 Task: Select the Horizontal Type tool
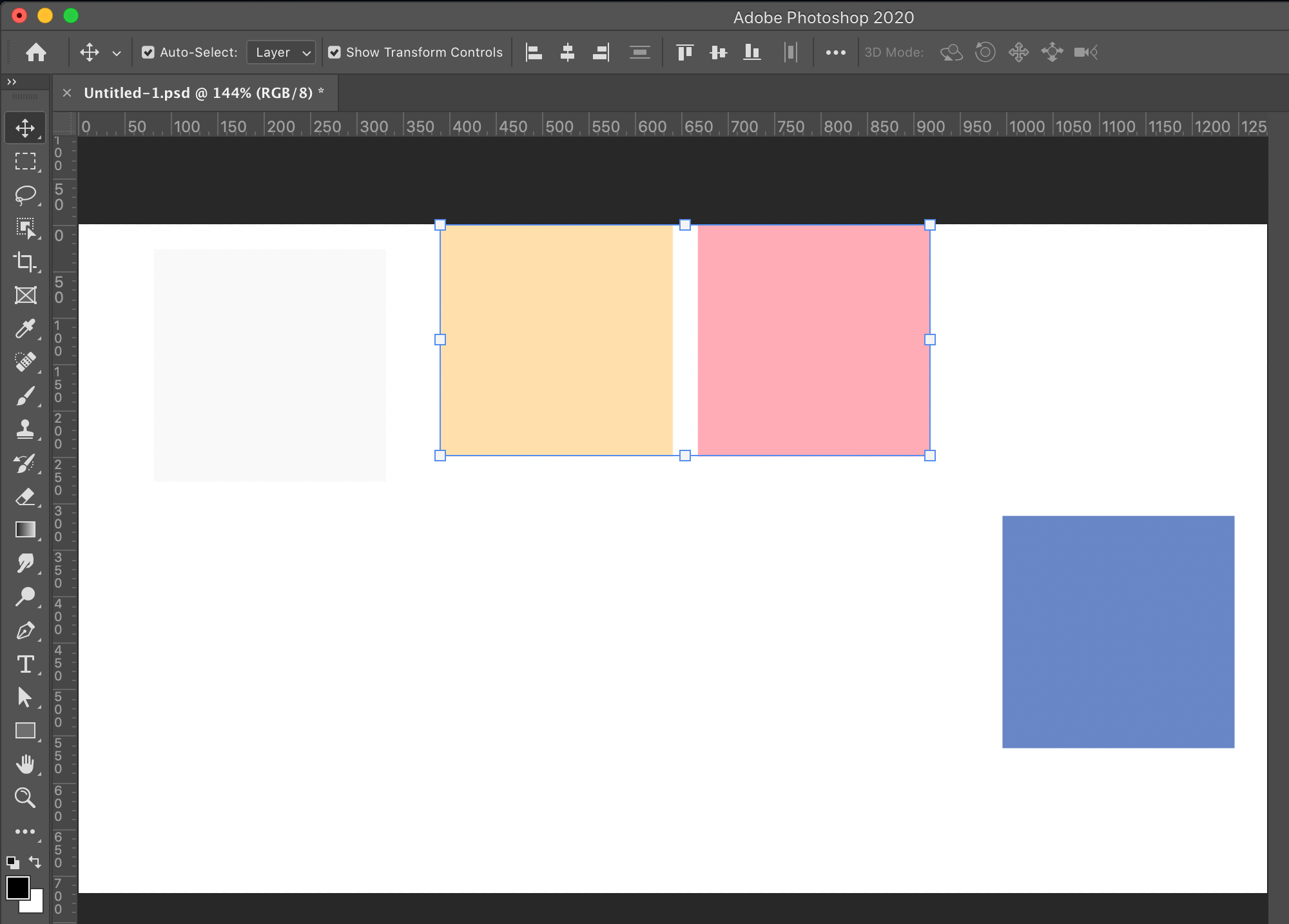tap(25, 664)
